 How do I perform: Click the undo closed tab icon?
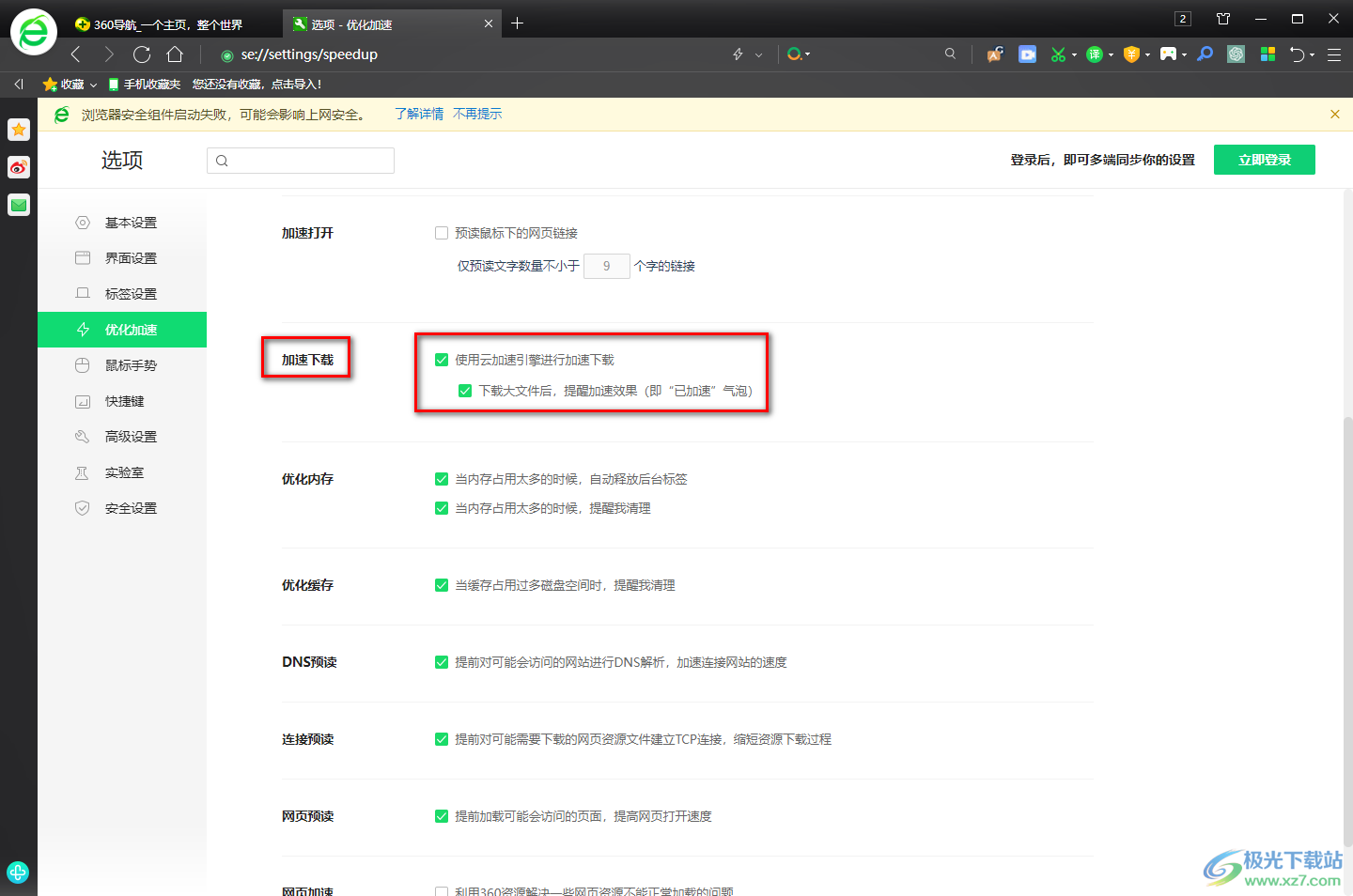(1298, 54)
